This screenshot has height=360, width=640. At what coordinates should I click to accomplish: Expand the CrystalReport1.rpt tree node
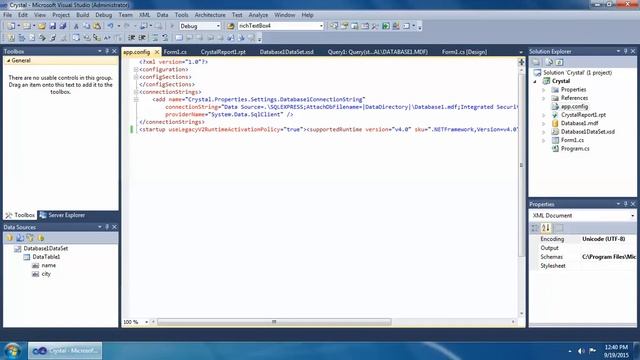[x=544, y=115]
